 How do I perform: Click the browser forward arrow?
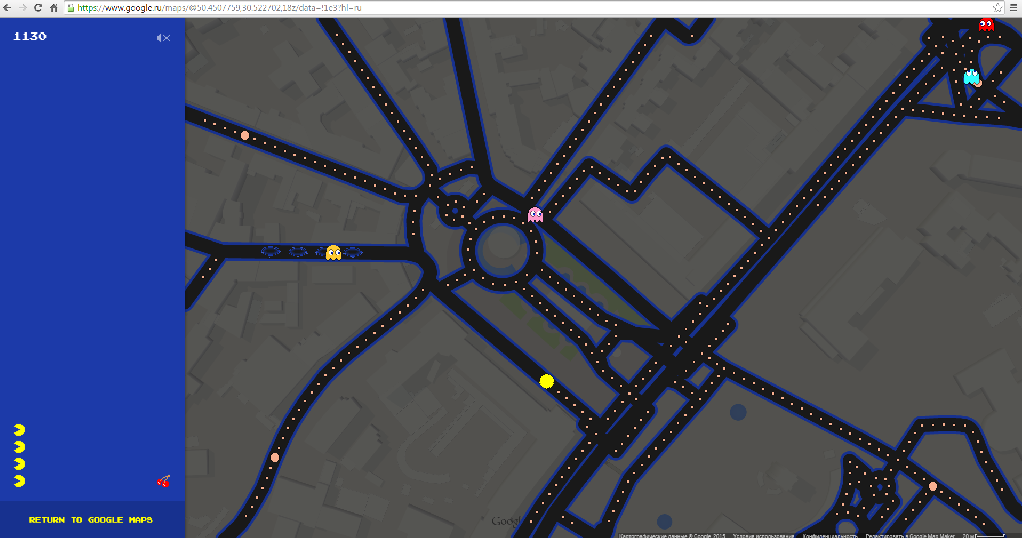click(22, 8)
